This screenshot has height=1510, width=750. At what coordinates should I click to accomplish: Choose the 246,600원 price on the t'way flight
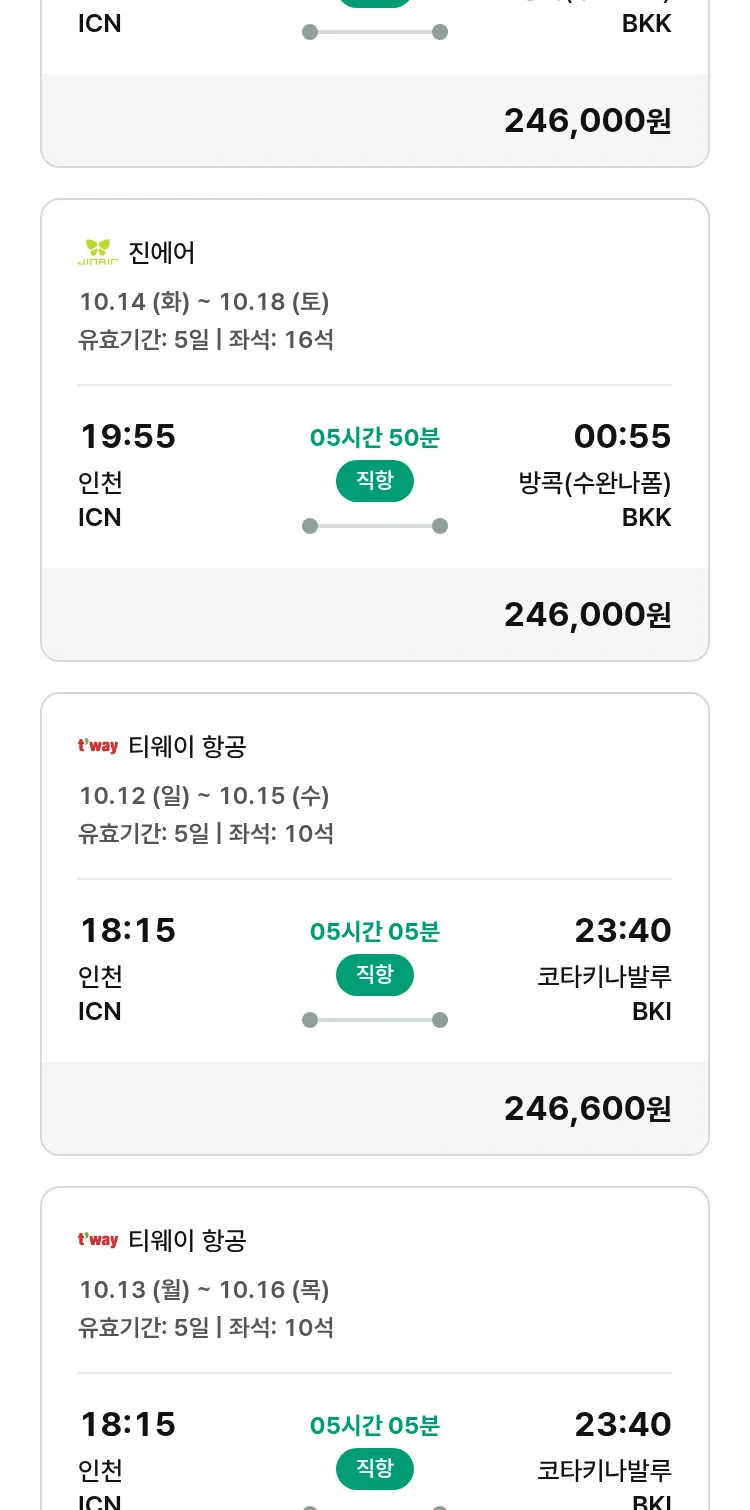coord(587,1108)
